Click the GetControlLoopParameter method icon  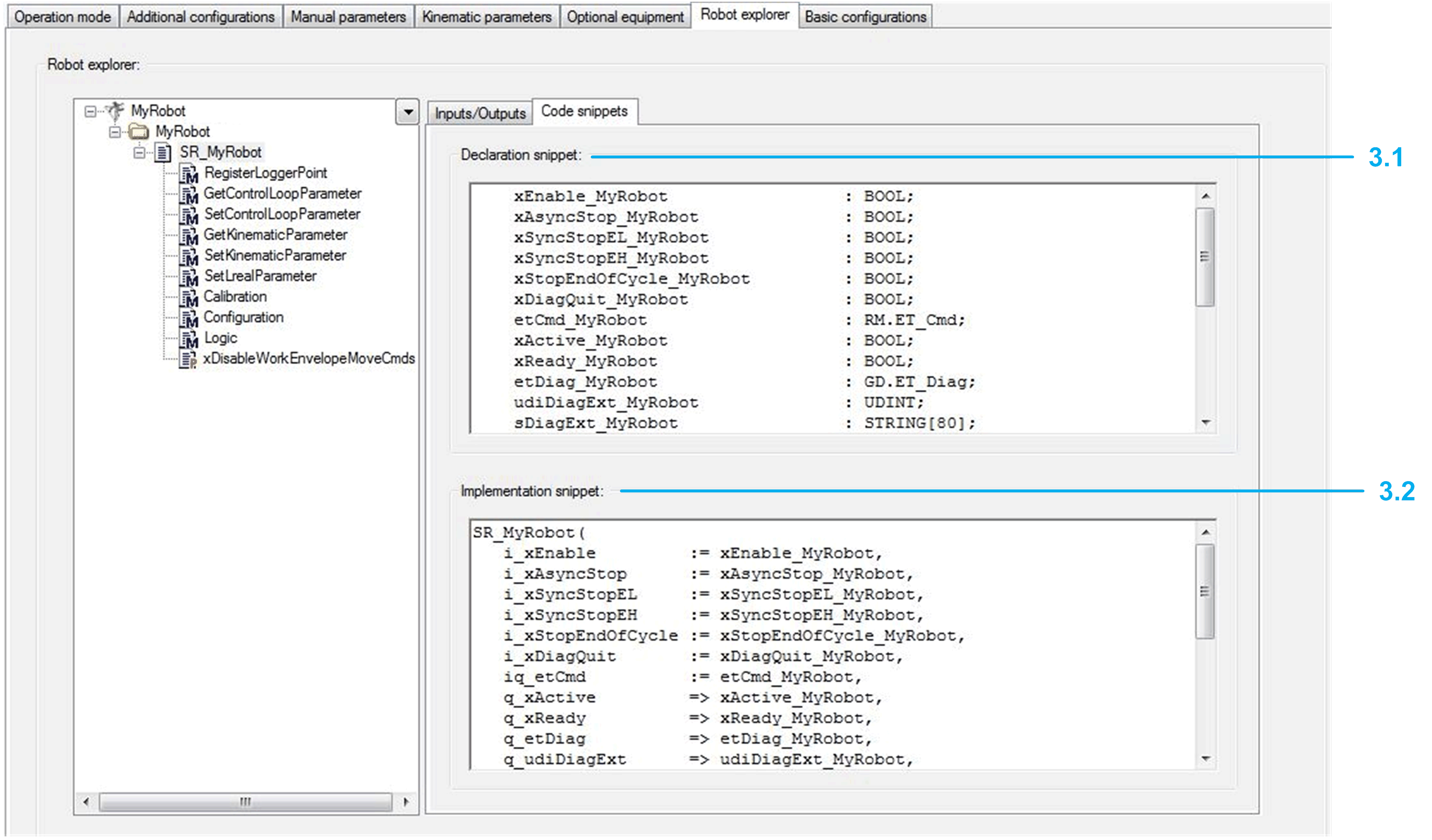(189, 194)
